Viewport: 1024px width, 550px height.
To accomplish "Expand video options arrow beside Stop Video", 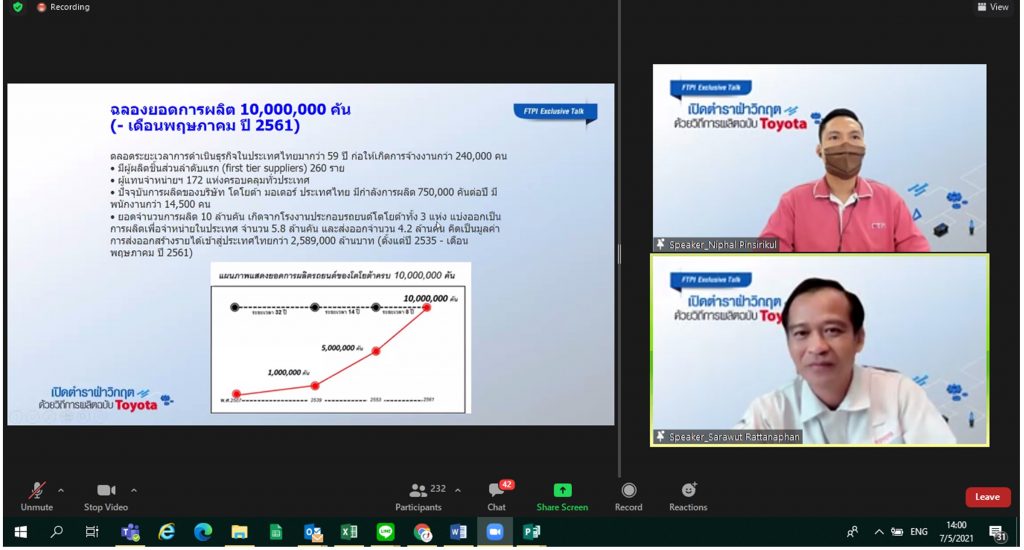I will coord(134,490).
